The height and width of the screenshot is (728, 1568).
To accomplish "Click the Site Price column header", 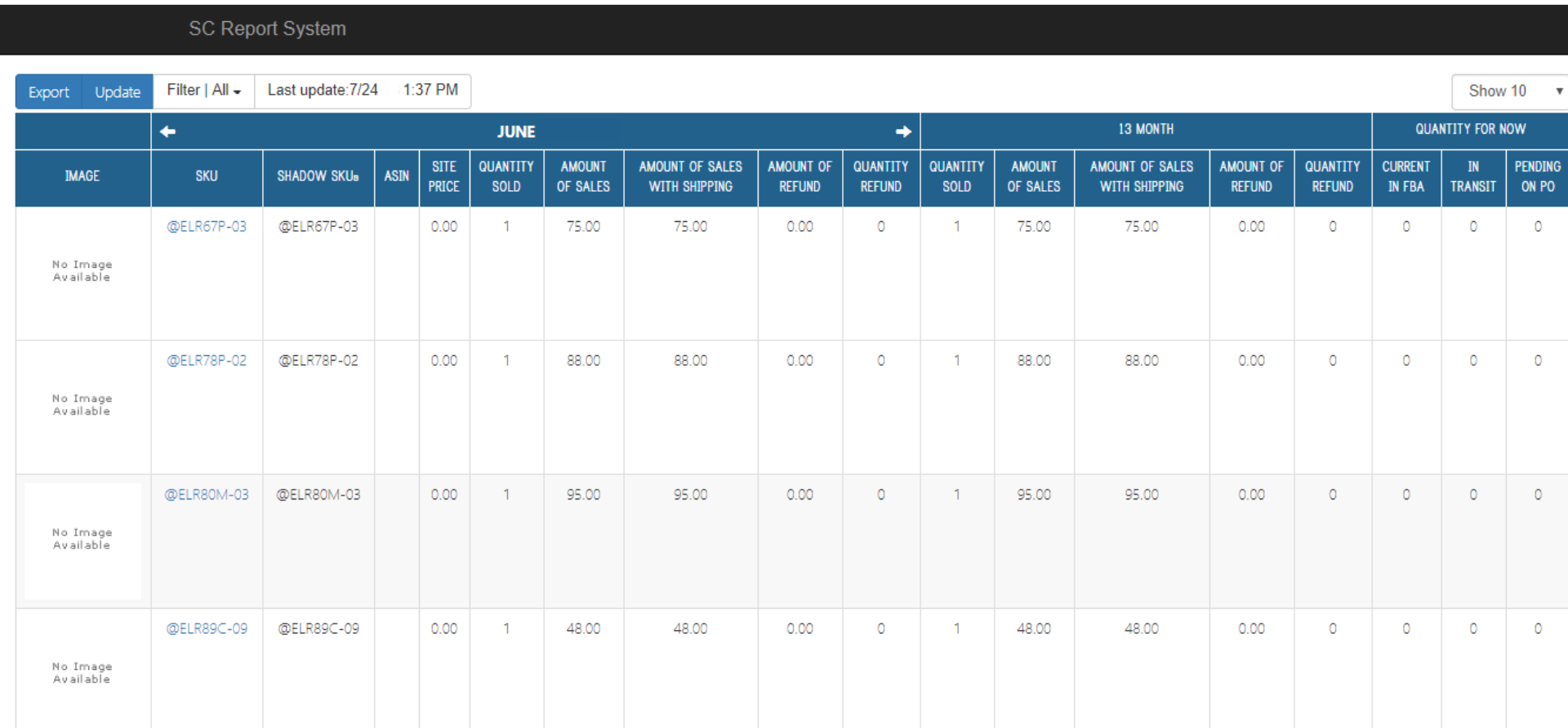I will [443, 176].
